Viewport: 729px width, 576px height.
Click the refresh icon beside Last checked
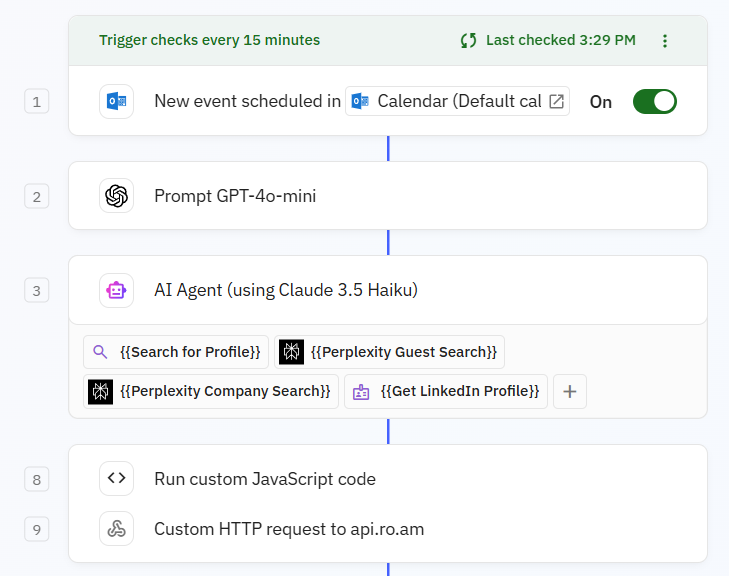click(x=469, y=40)
